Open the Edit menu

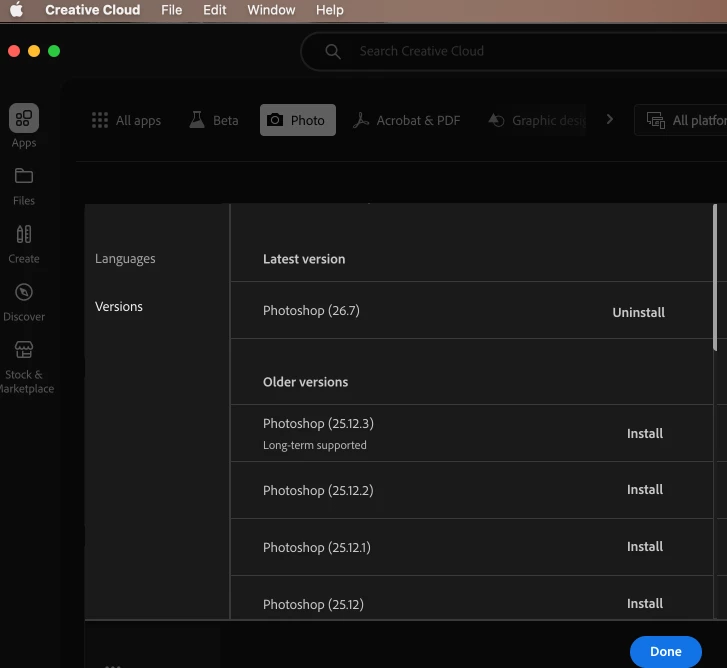tap(215, 10)
